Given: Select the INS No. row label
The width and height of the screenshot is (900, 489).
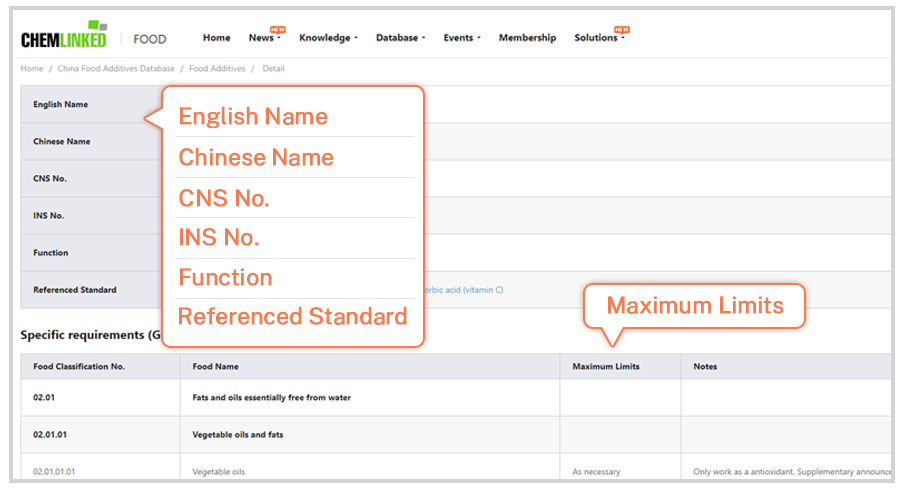Looking at the screenshot, I should (48, 216).
